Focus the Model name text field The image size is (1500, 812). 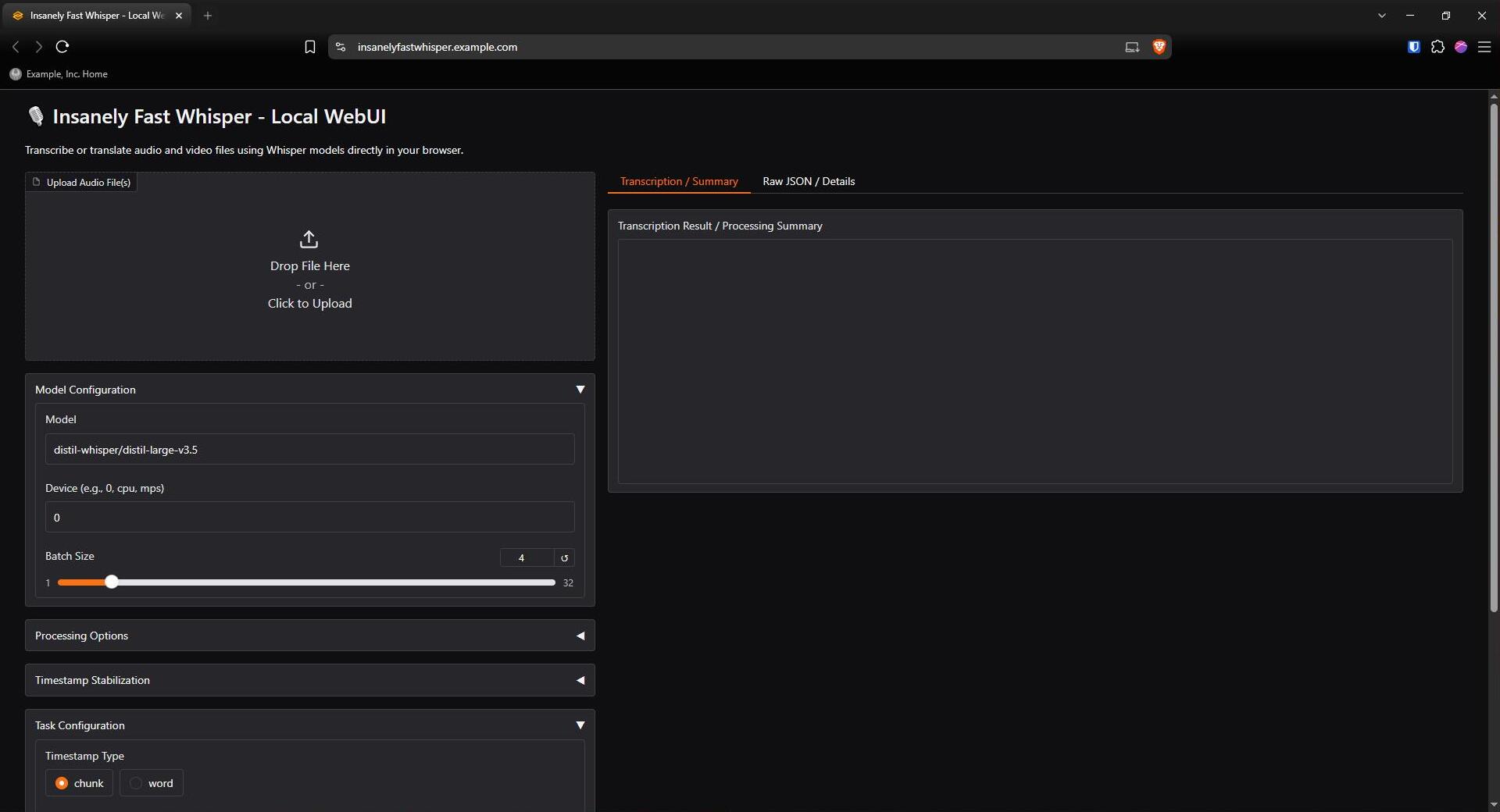click(x=309, y=450)
